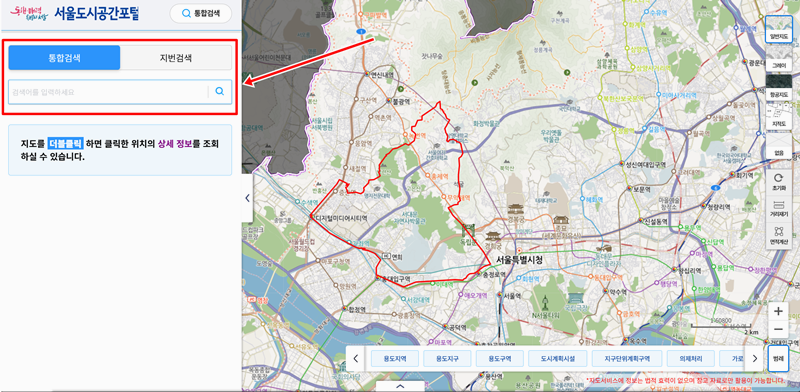
Task: Click the 신설동역 station label on the map
Action: 655,220
